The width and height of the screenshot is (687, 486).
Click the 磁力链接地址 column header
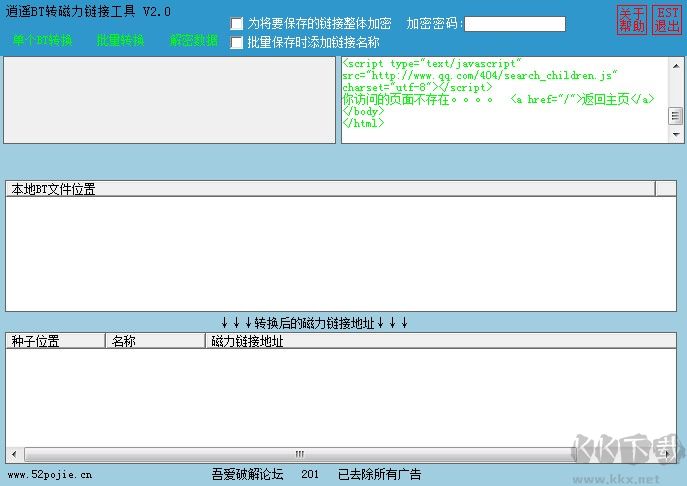tap(440, 341)
